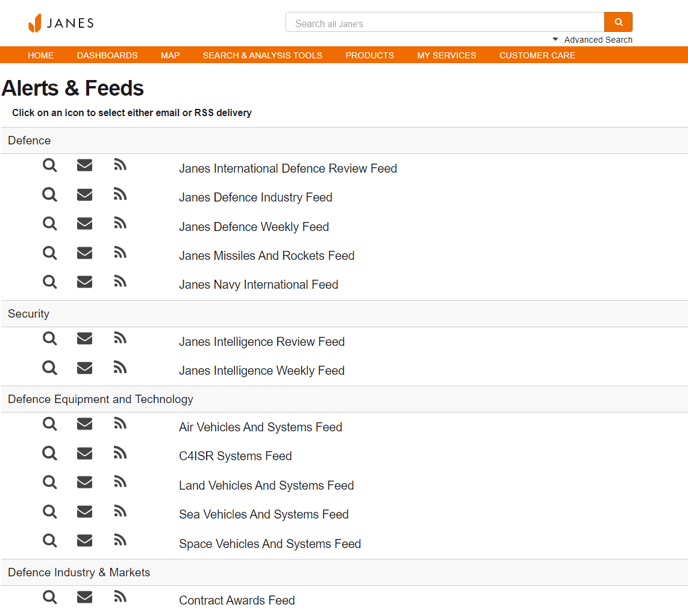Click email icon for Janes Navy International Feed
The width and height of the screenshot is (688, 616).
(x=85, y=282)
